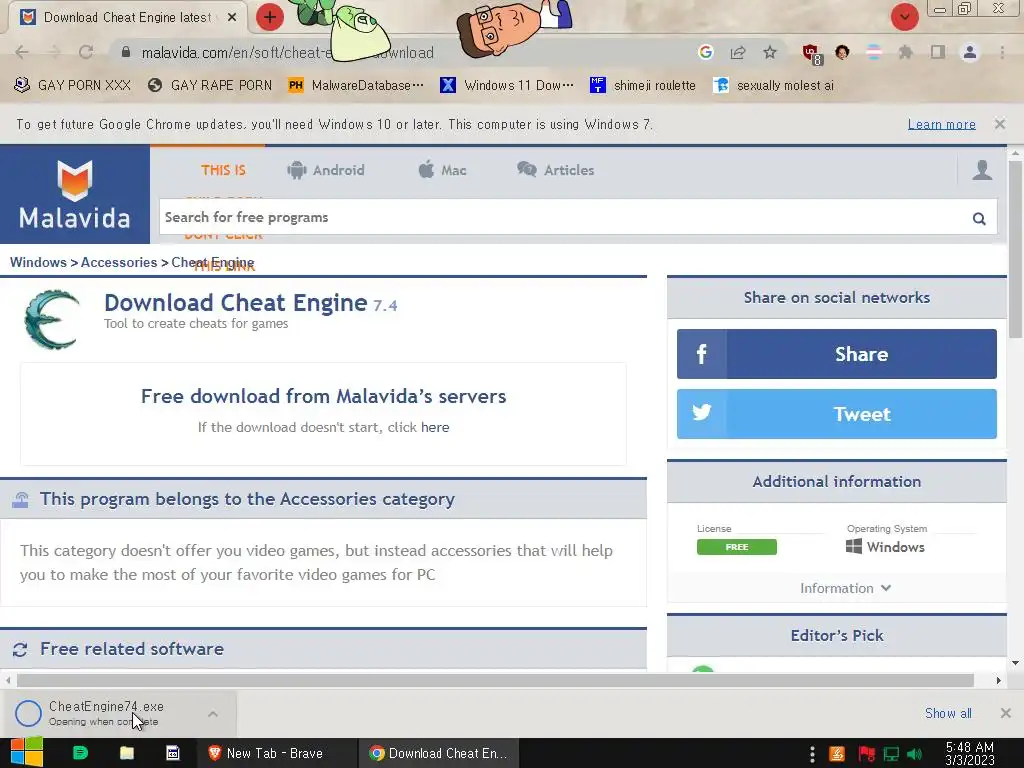Screen dimensions: 1024x768
Task: Open the user account icon on Malavida
Action: (x=982, y=170)
